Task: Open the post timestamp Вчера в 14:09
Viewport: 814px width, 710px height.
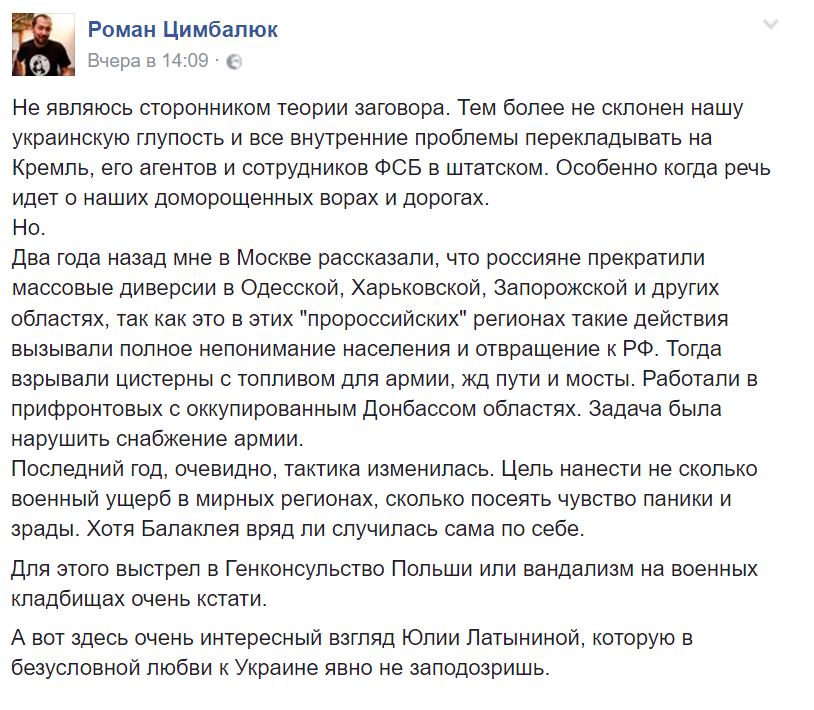Action: 148,61
